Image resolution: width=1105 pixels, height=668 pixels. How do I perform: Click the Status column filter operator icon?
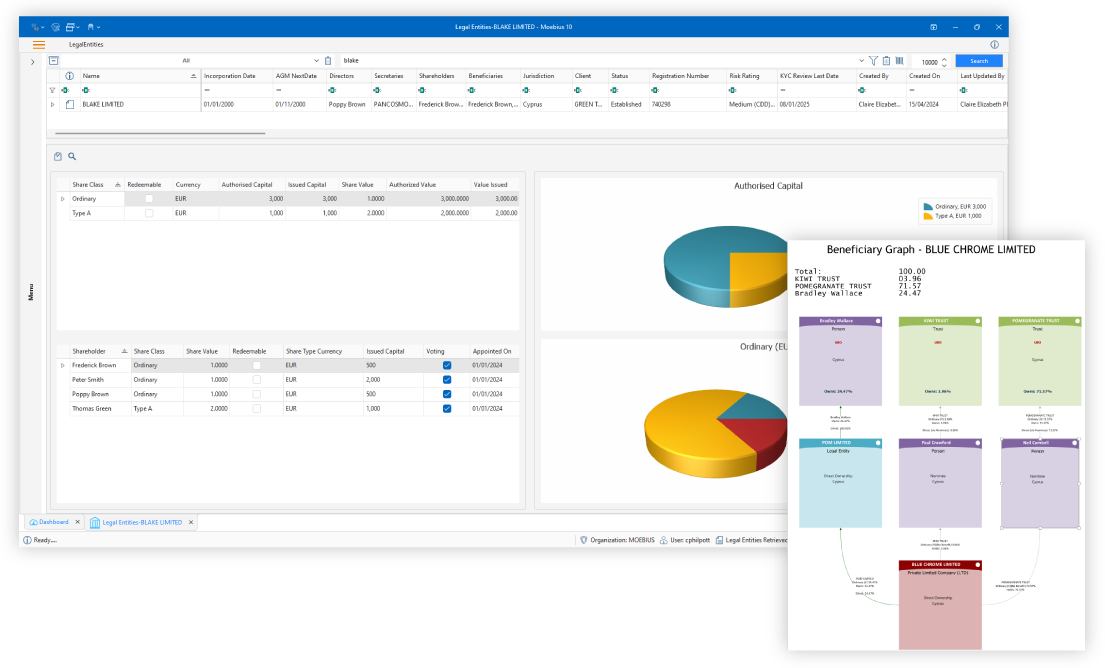coord(615,90)
